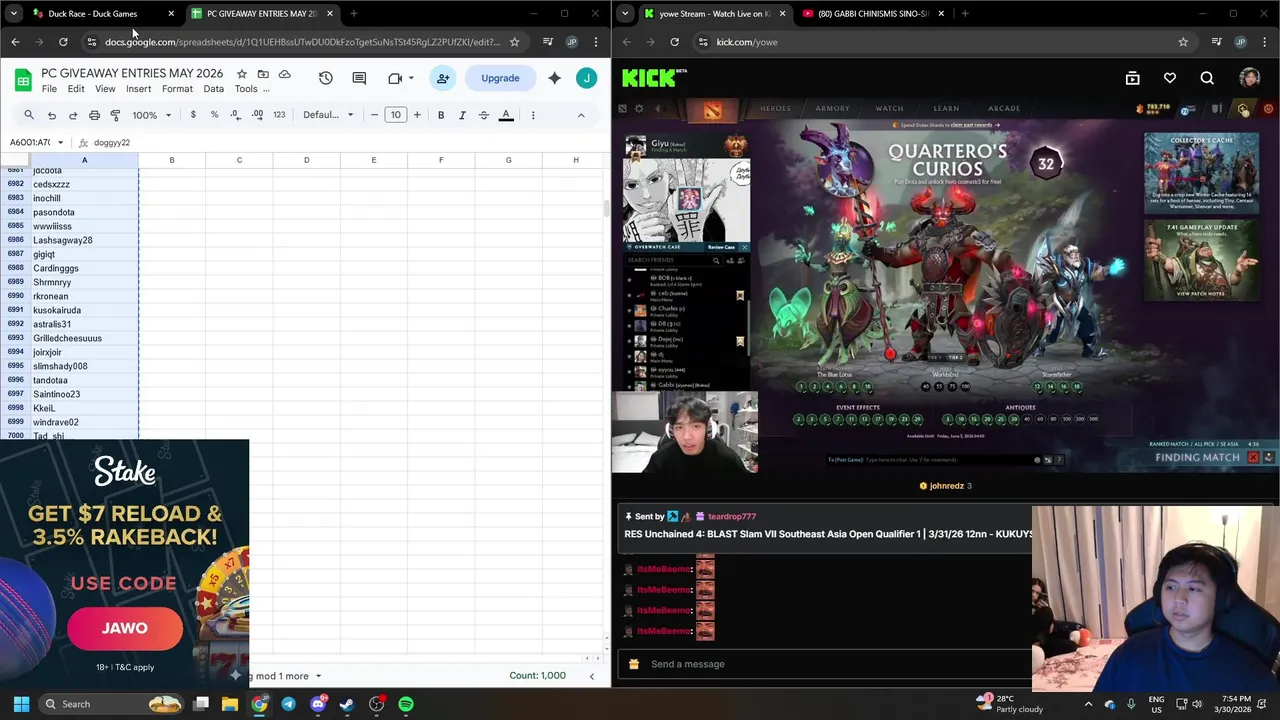Format as percent
The image size is (1280, 720).
214,115
